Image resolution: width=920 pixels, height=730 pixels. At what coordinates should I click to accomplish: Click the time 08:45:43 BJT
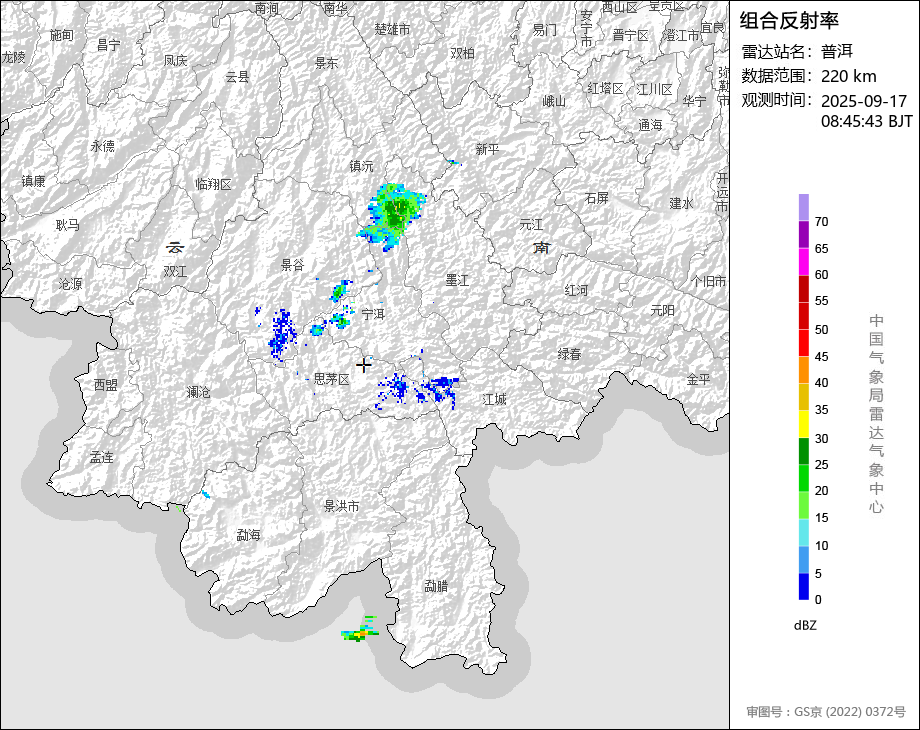coord(867,121)
